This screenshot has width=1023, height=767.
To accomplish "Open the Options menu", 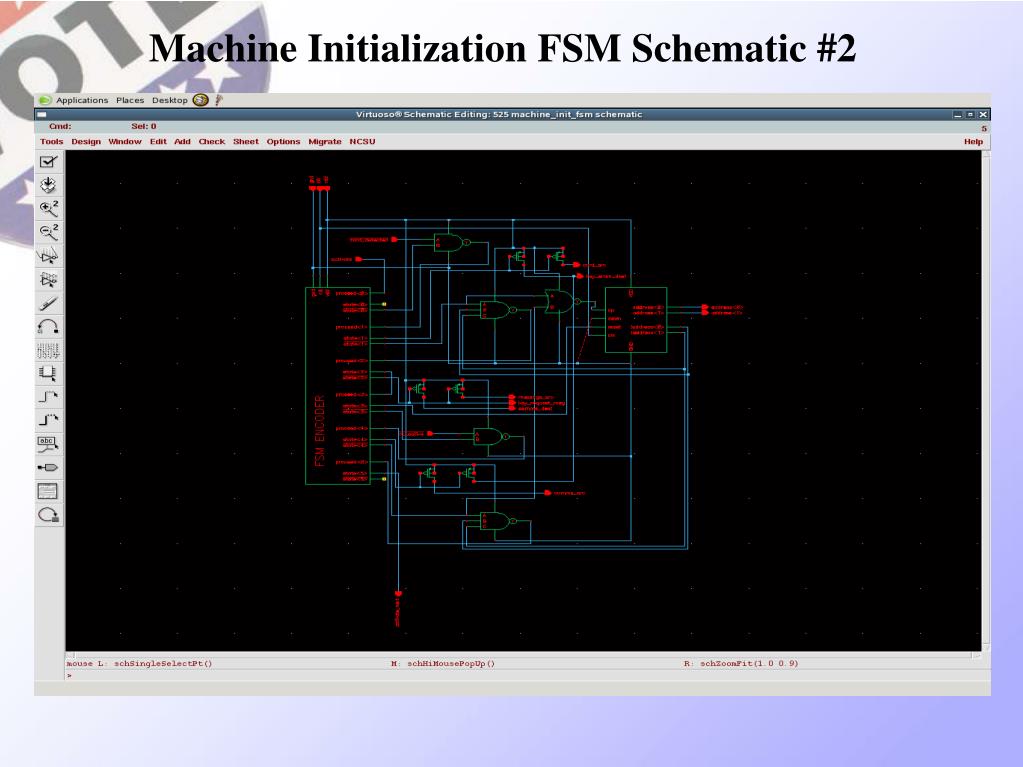I will pos(283,142).
